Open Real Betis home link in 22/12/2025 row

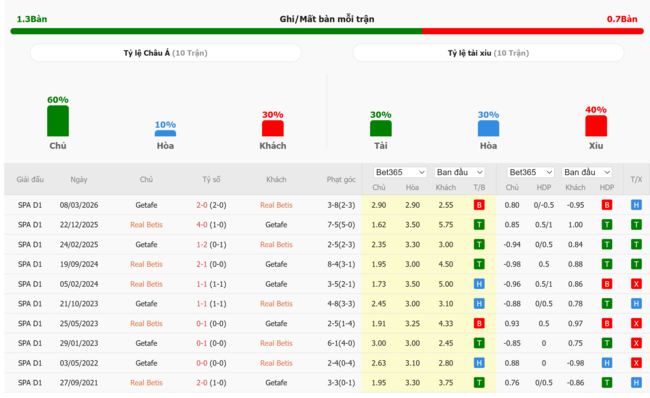tap(146, 225)
